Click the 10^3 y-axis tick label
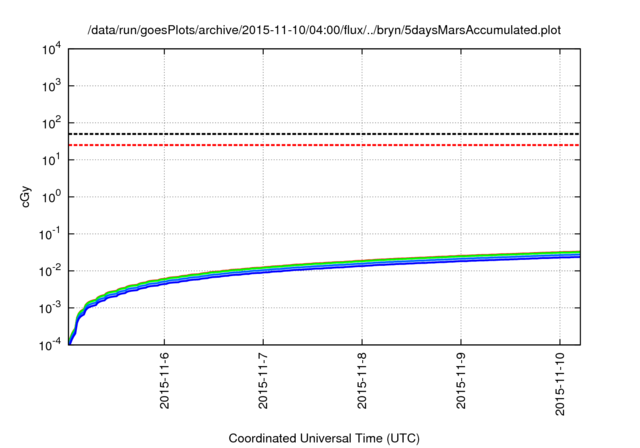The height and width of the screenshot is (448, 640). pyautogui.click(x=51, y=86)
